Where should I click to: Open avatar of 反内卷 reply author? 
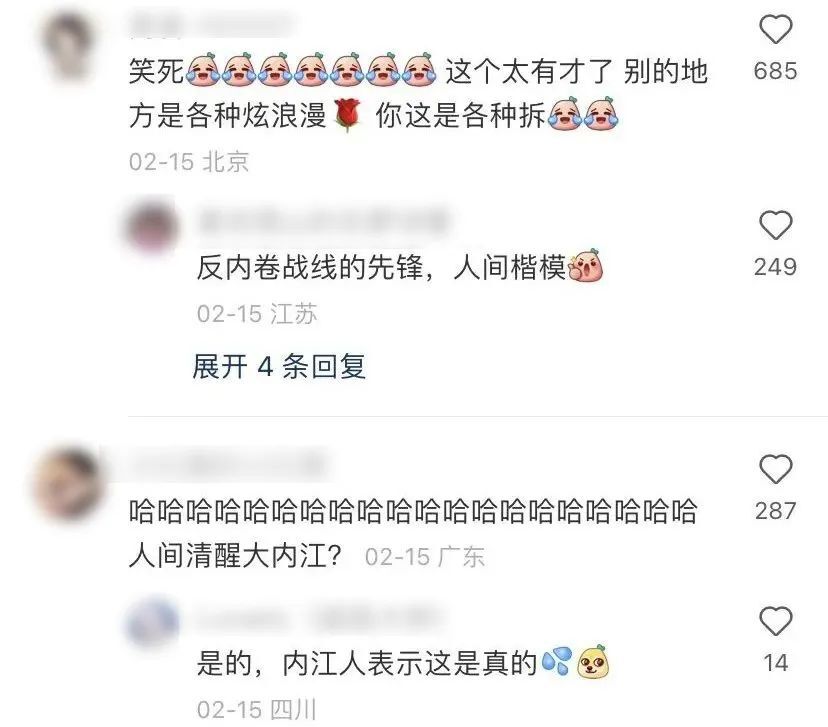[x=152, y=225]
